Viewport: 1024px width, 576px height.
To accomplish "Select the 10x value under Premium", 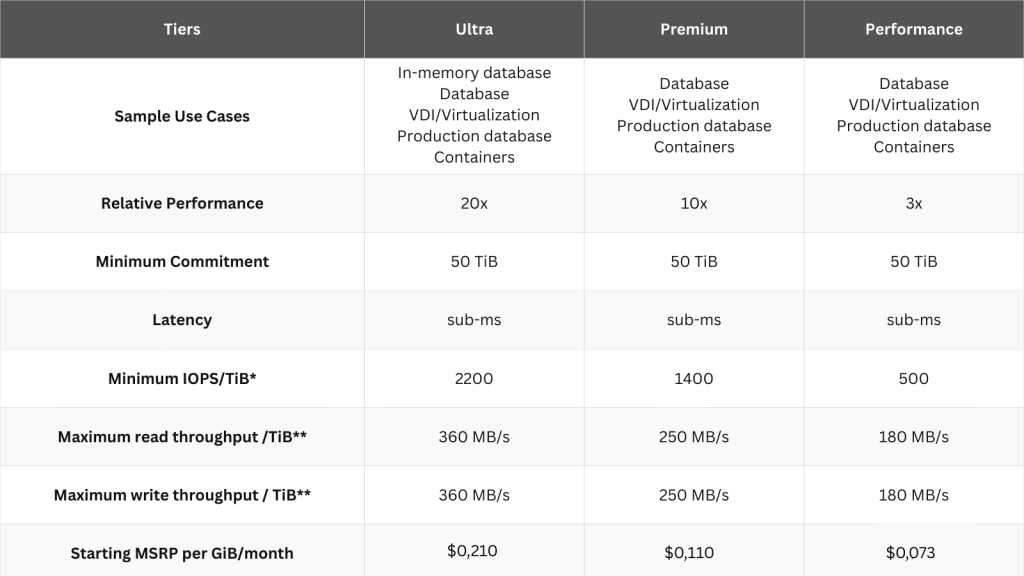I will click(x=694, y=203).
